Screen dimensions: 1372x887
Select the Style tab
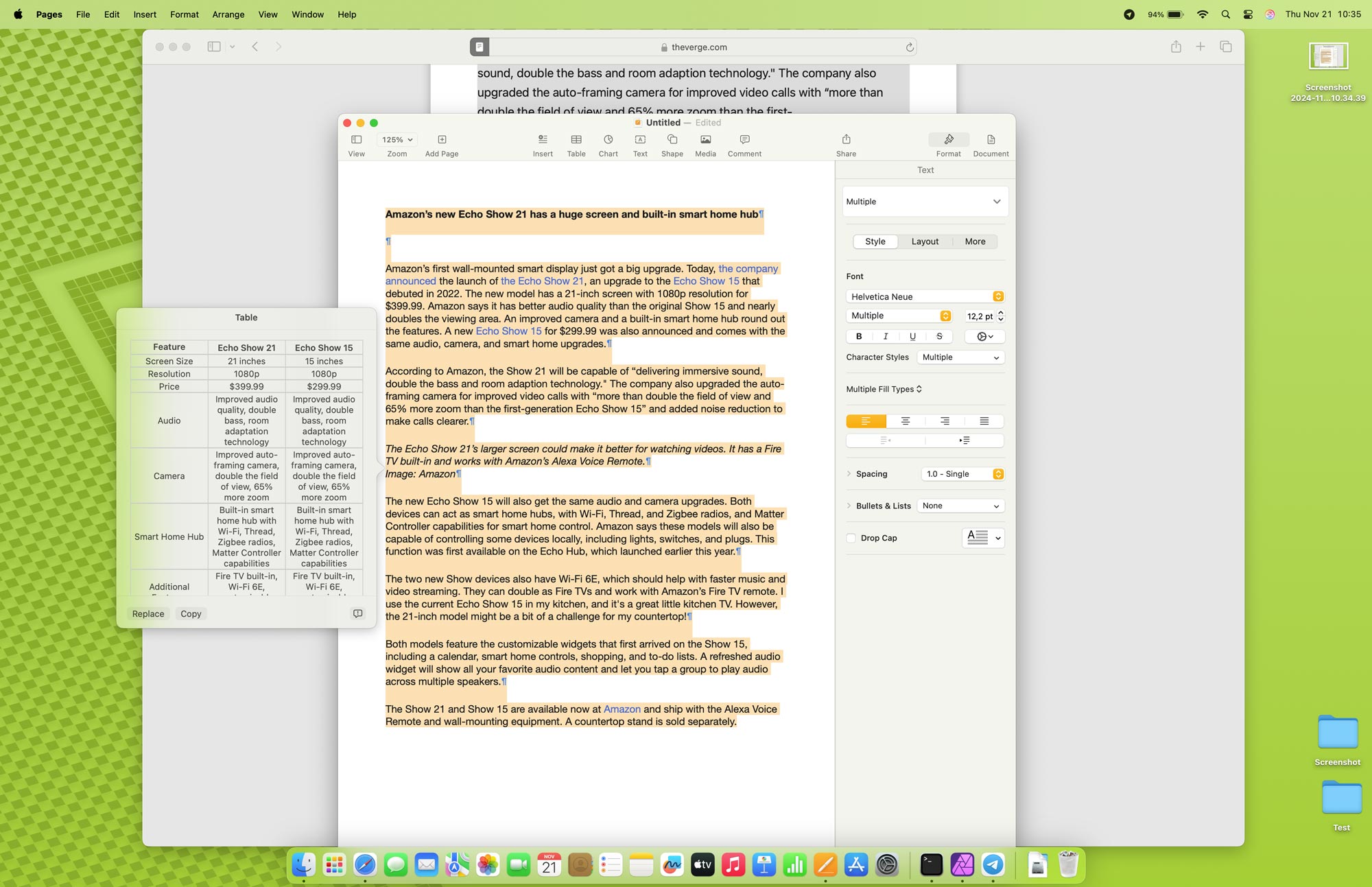[875, 241]
